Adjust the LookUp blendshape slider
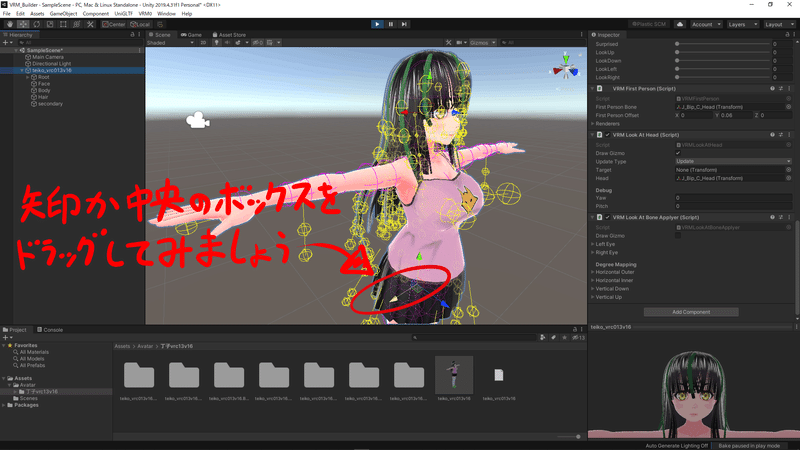Screen dimensions: 800x450 (x=723, y=53)
